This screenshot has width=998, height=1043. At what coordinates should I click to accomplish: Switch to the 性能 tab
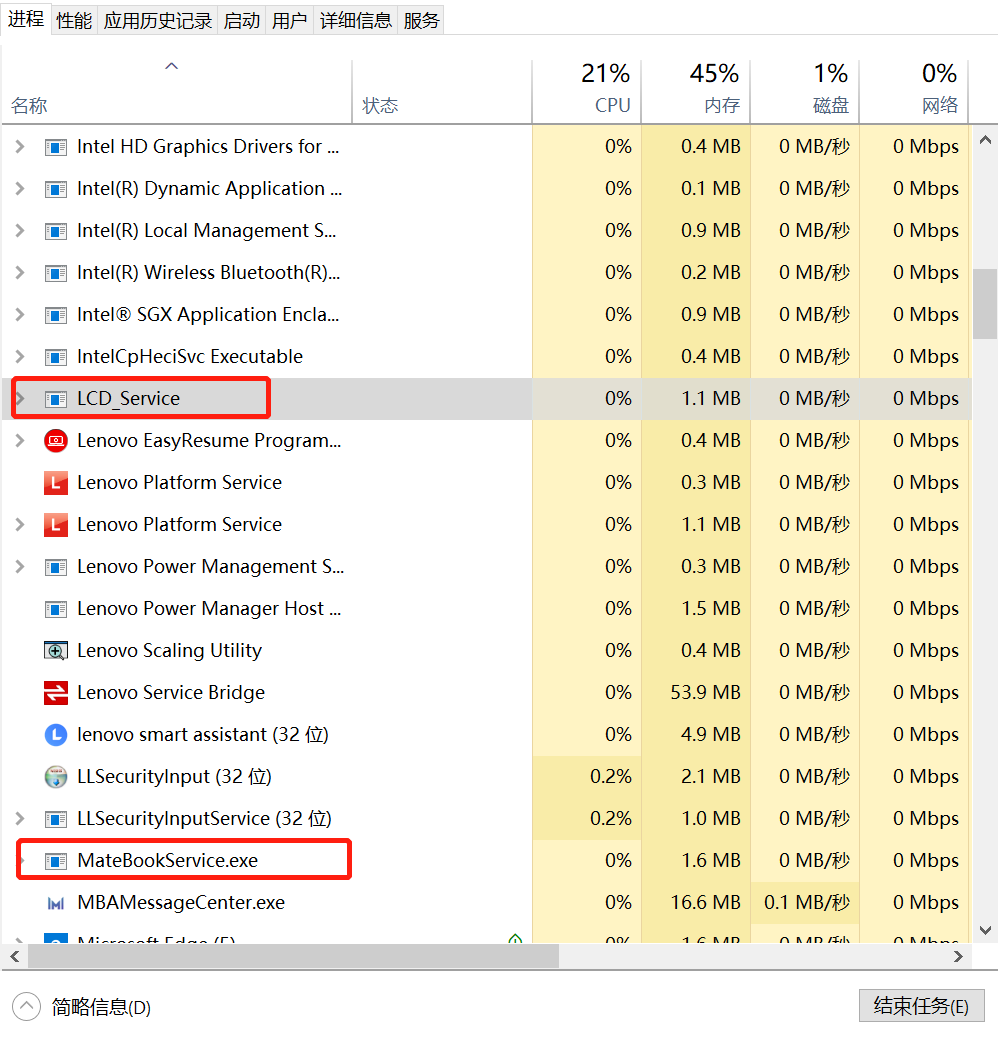(74, 21)
